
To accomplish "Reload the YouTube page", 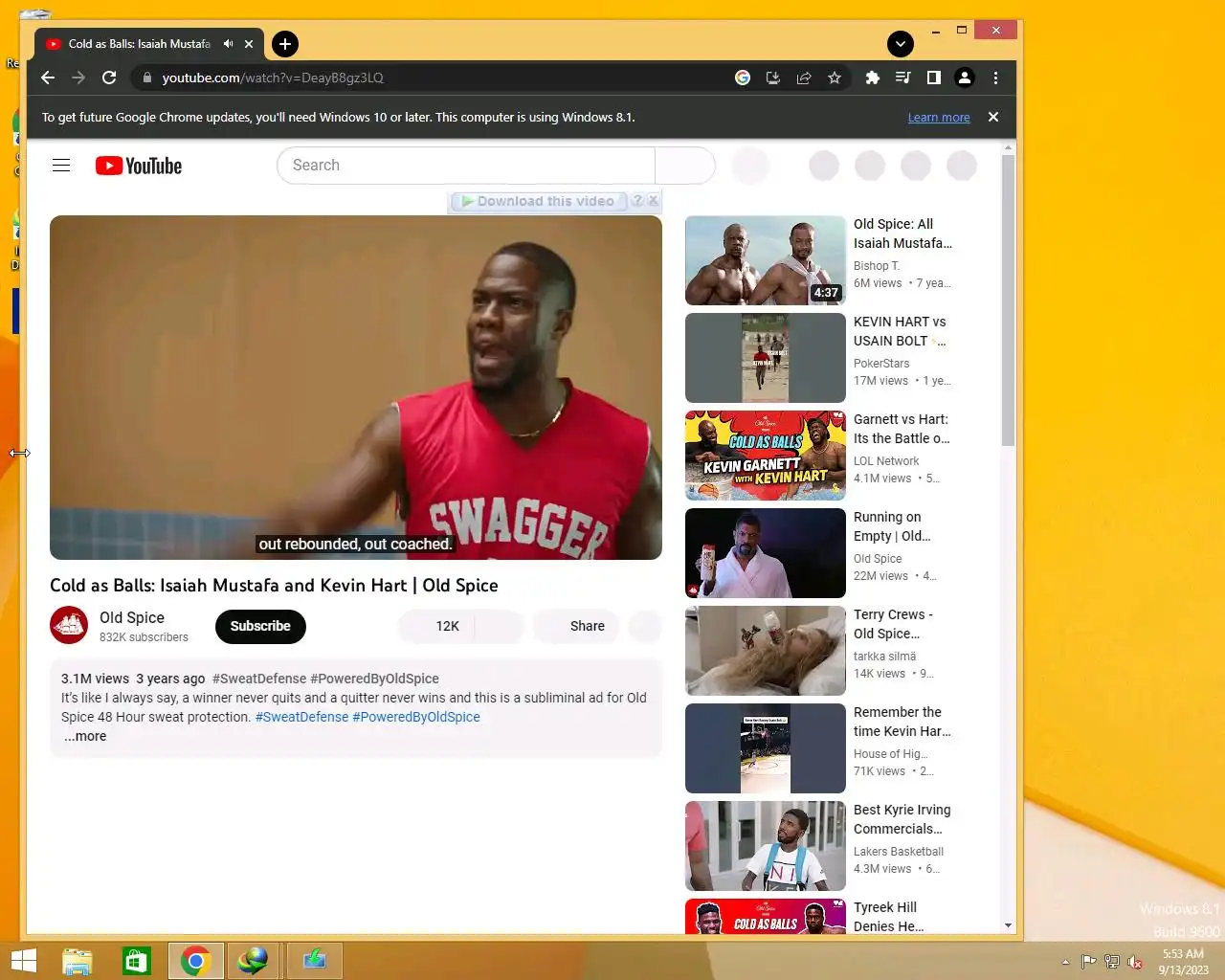I will (x=109, y=78).
